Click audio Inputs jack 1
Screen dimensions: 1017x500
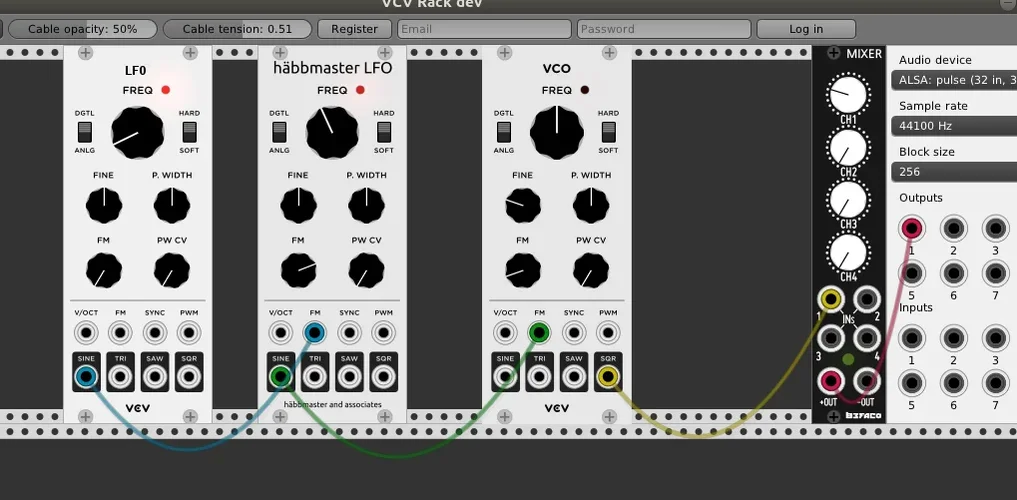point(911,338)
